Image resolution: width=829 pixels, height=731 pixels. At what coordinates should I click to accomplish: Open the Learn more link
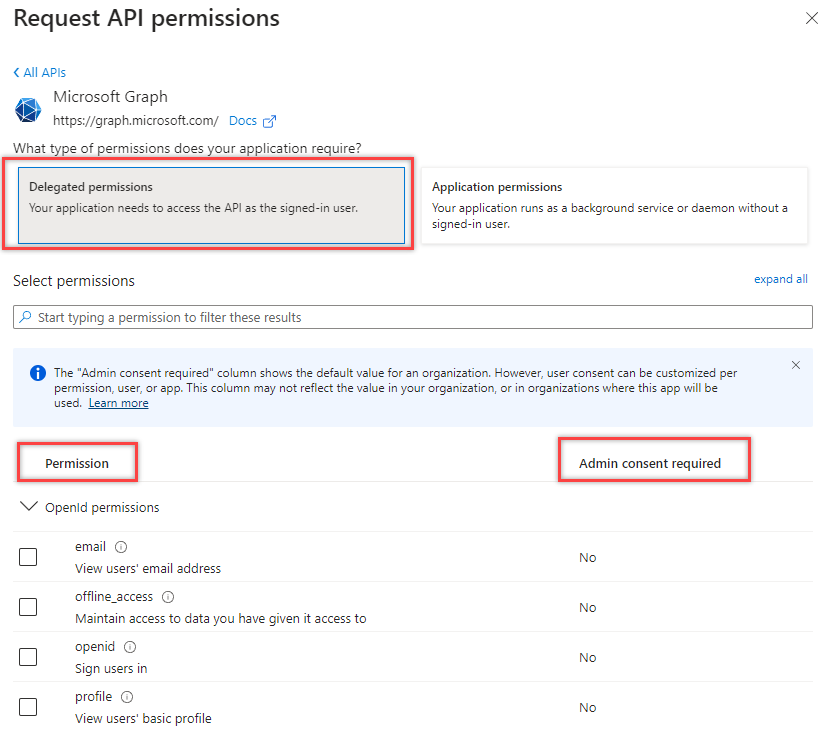[x=118, y=403]
